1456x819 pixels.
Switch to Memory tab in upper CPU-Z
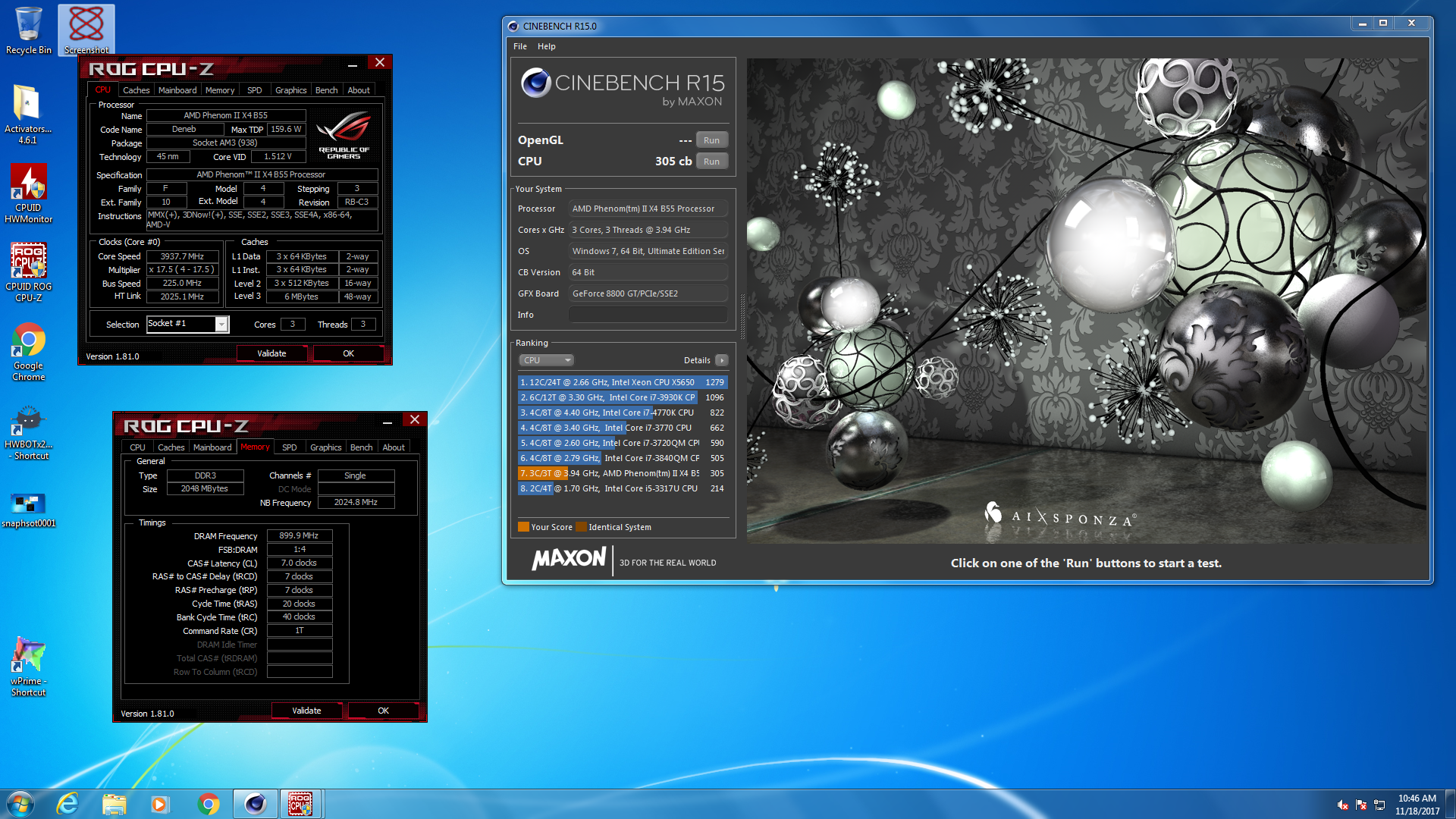point(220,90)
